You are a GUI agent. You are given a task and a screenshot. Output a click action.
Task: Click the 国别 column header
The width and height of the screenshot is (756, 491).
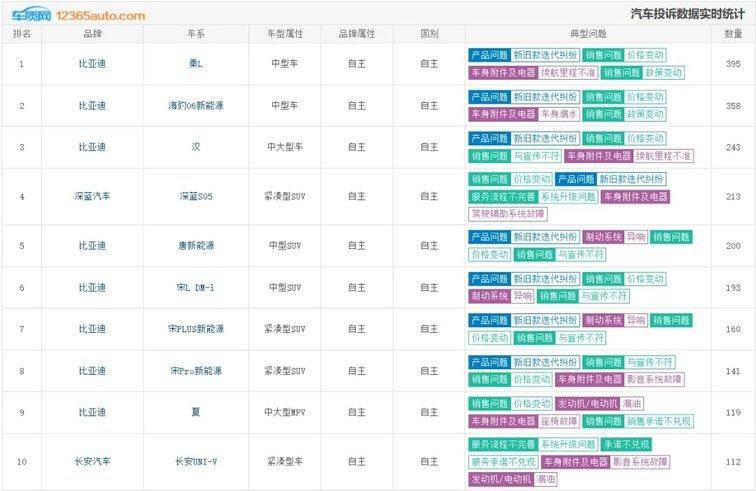point(429,34)
